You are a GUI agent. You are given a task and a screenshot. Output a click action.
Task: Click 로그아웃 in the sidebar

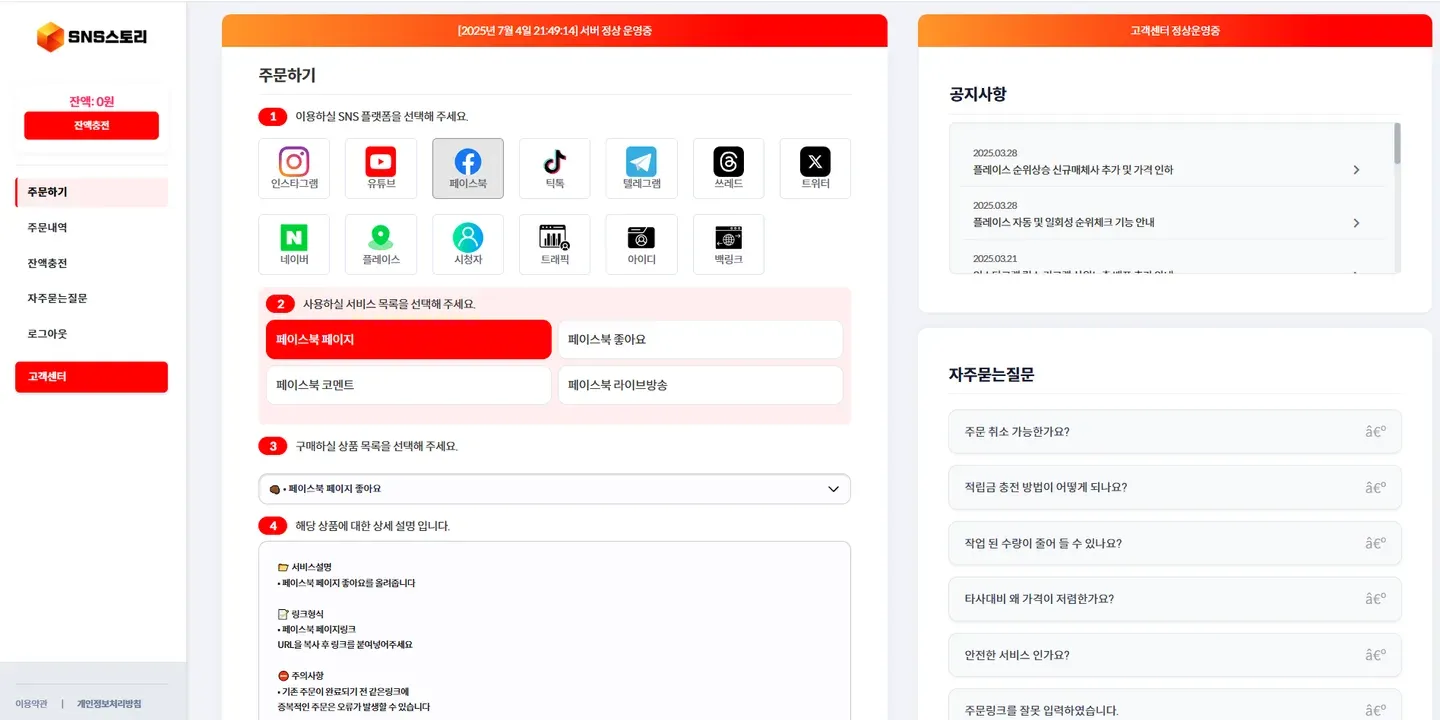click(92, 334)
